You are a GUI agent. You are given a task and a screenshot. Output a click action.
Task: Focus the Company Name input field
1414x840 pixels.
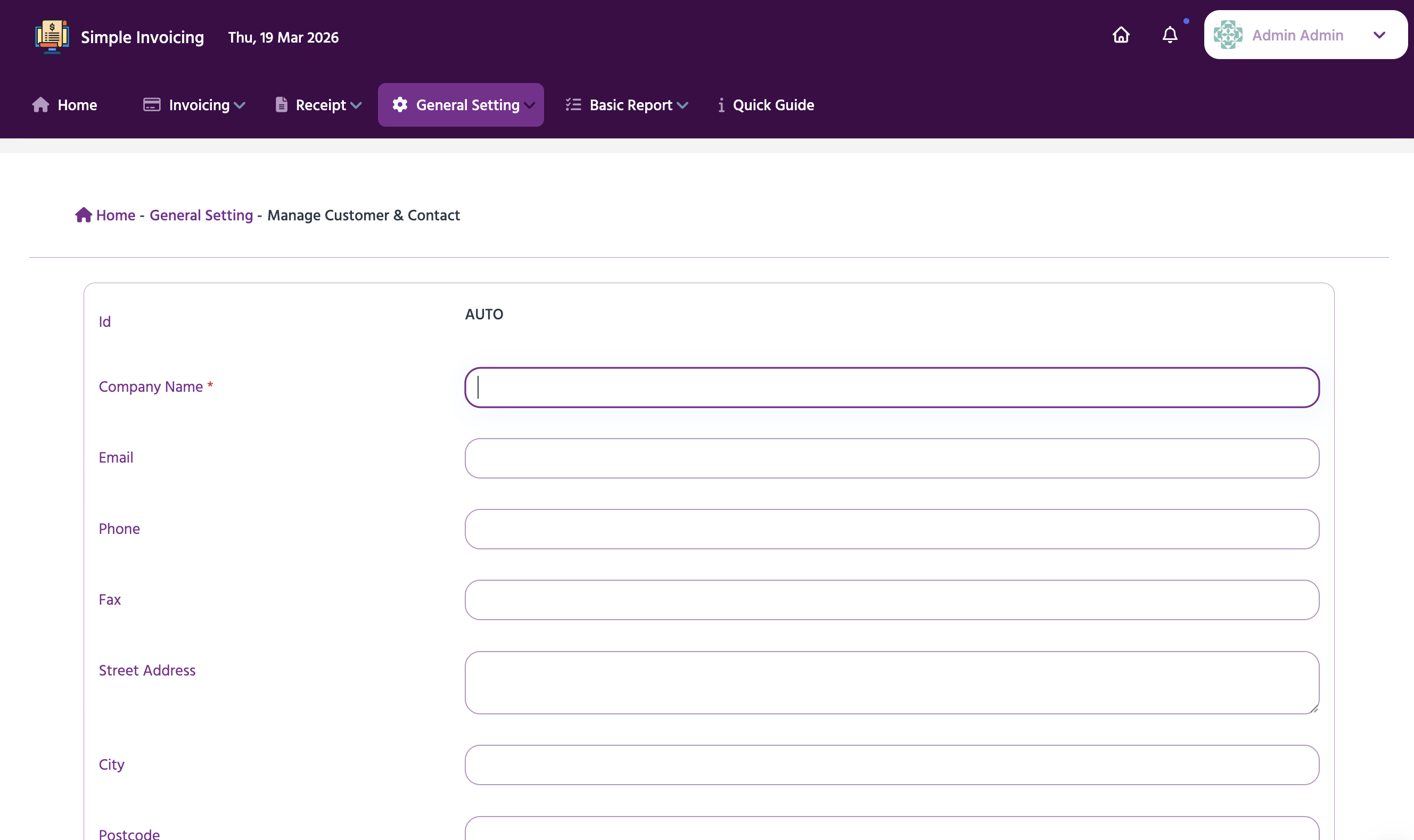(892, 387)
